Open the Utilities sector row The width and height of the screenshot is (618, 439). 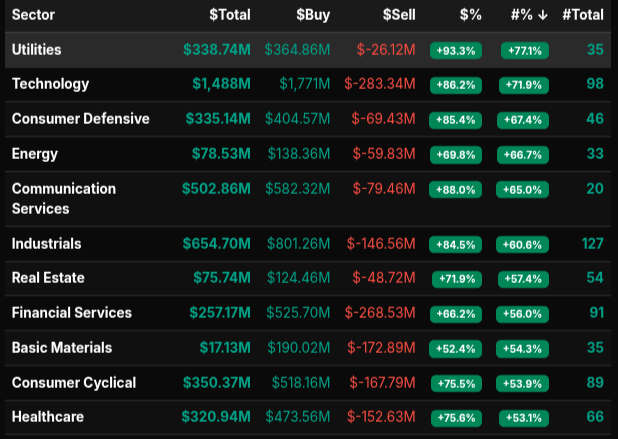(x=36, y=49)
